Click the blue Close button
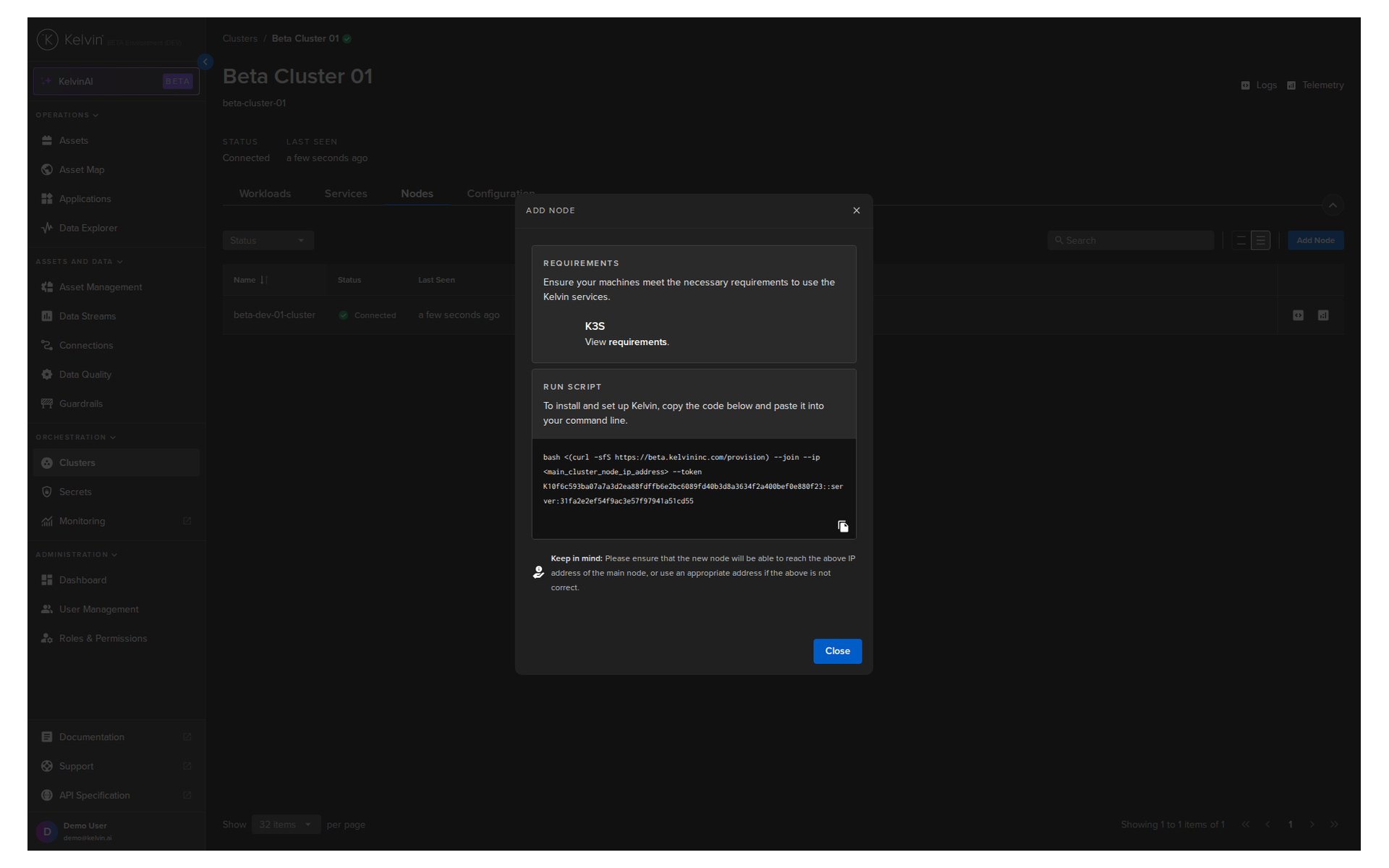Image resolution: width=1389 pixels, height=868 pixels. click(837, 651)
